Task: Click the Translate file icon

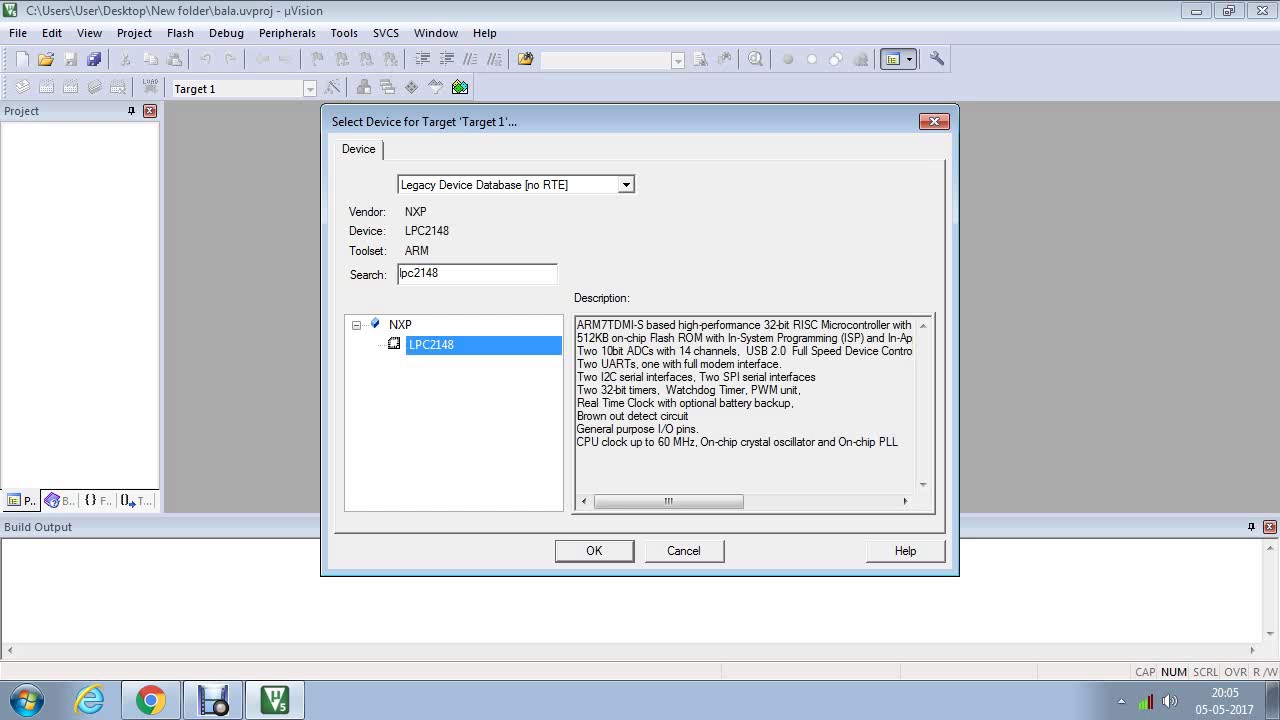Action: (22, 88)
